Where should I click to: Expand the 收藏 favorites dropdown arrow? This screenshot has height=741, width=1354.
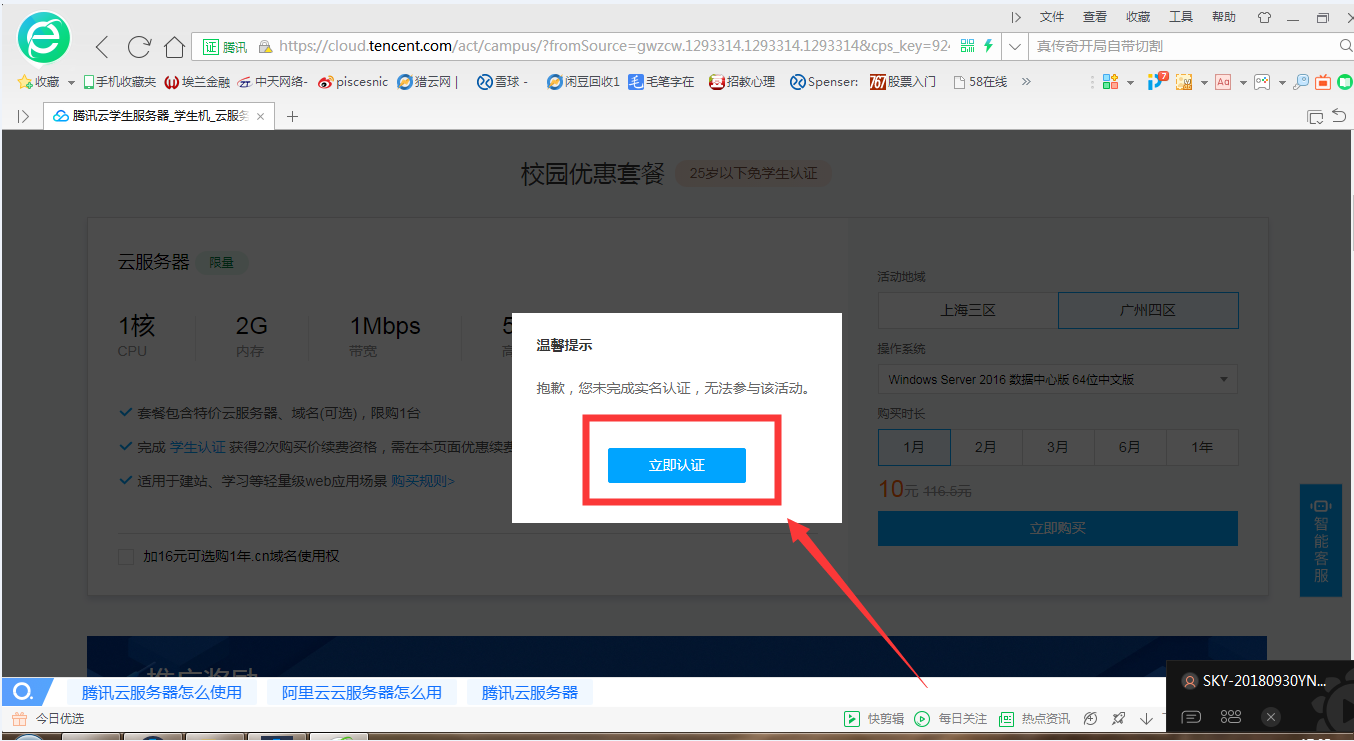click(71, 83)
